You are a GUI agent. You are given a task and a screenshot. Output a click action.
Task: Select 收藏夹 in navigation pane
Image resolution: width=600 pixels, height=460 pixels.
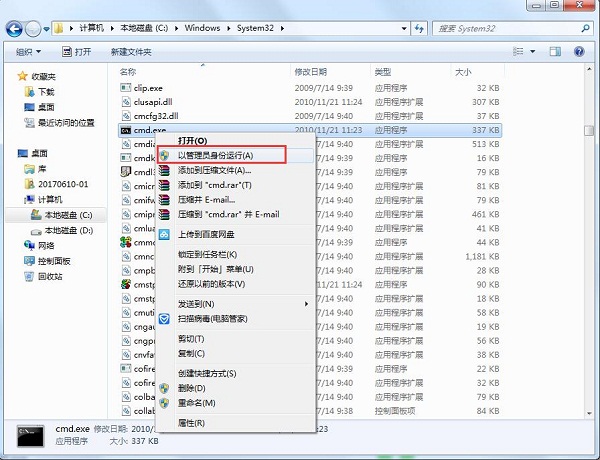(37, 77)
